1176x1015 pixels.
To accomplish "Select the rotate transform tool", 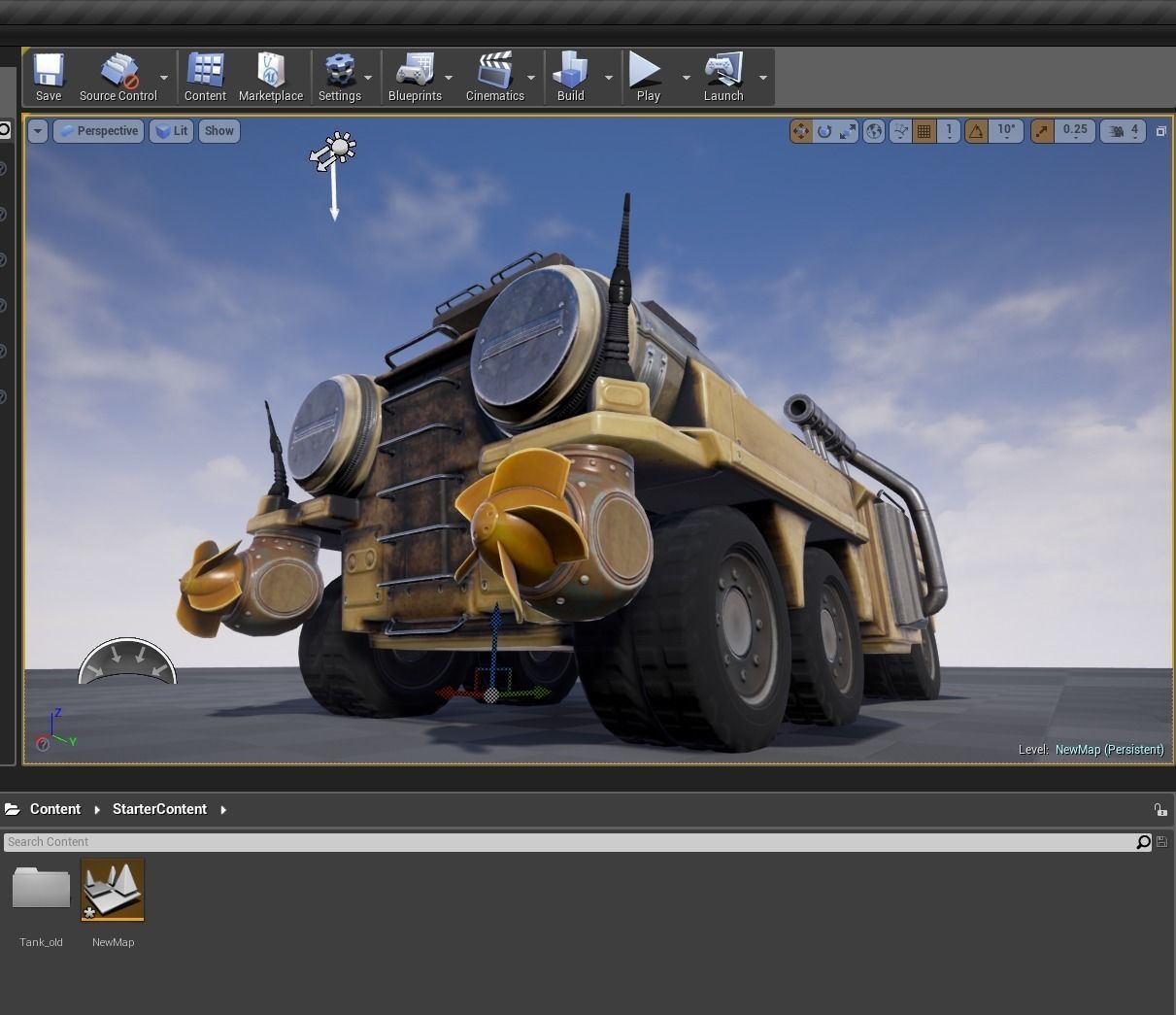I will coord(824,131).
